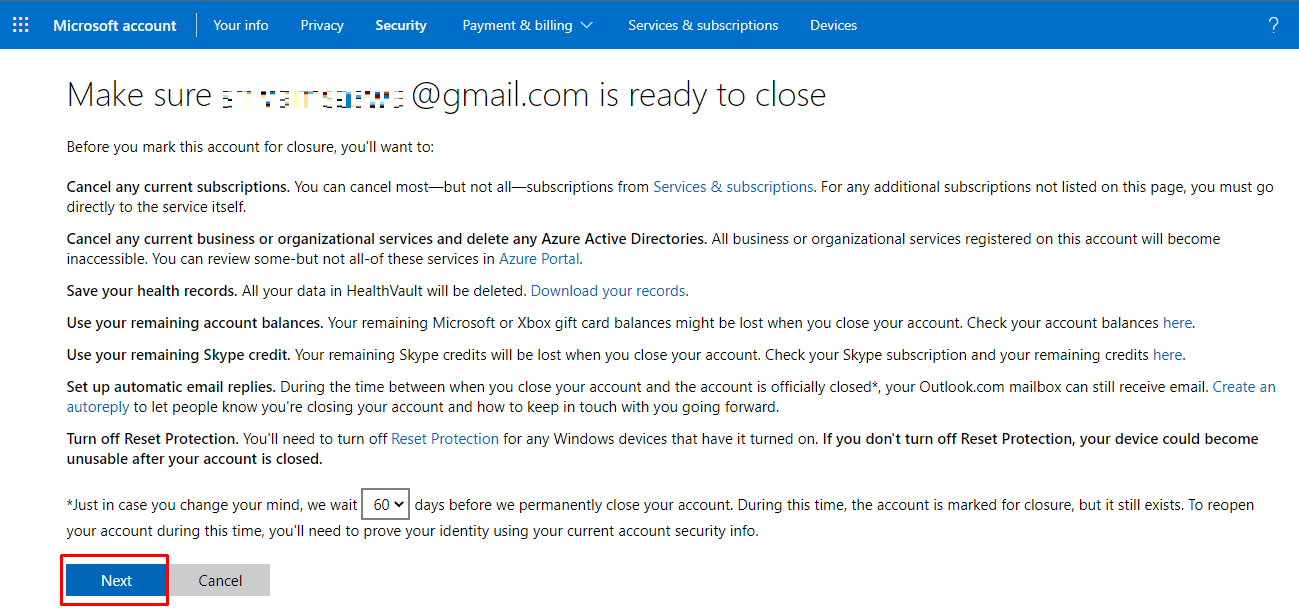The width and height of the screenshot is (1299, 614).
Task: Check account balances via 'here' link
Action: [x=1177, y=323]
